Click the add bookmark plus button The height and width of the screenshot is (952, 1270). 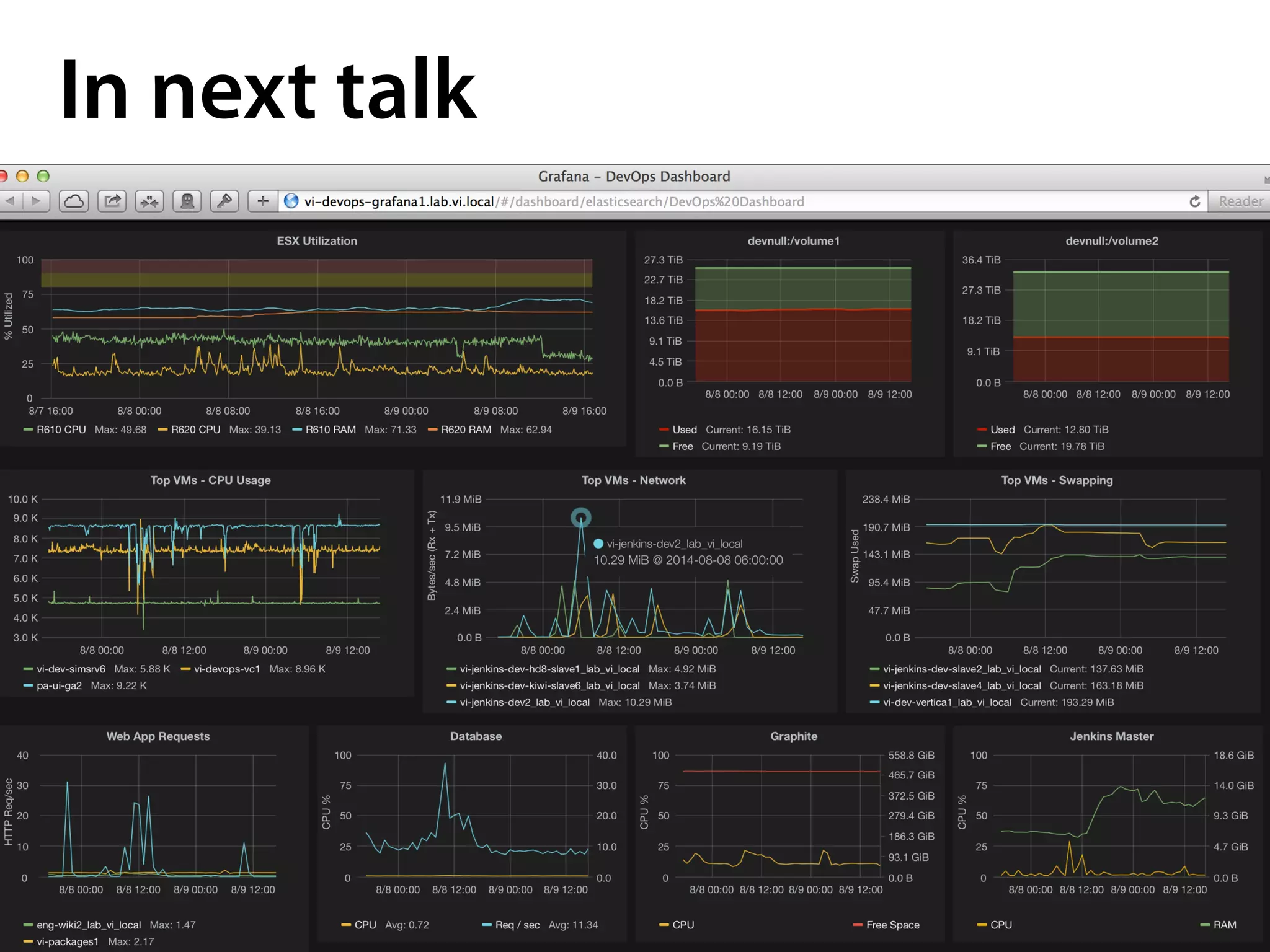263,201
